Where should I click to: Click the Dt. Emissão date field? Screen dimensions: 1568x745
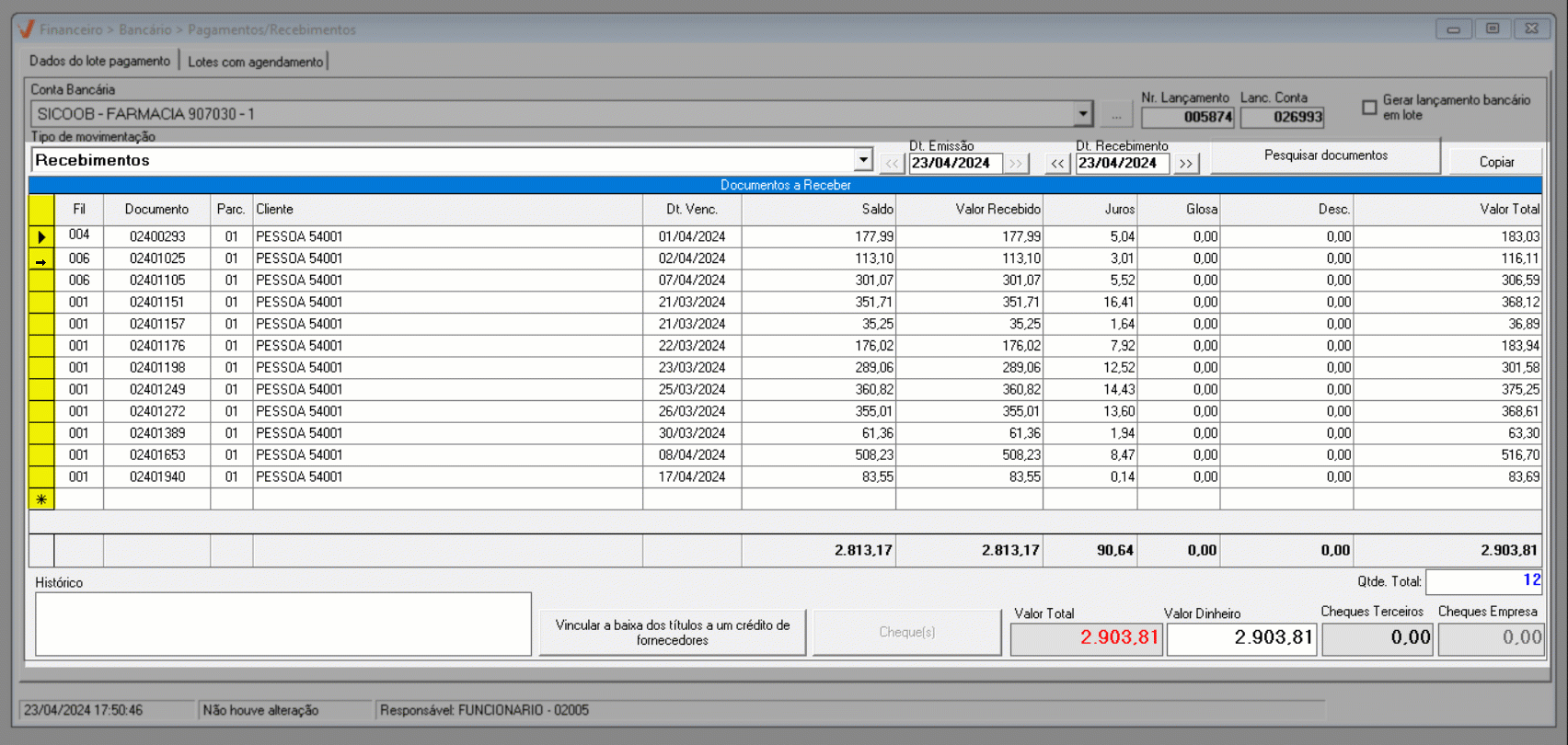953,164
